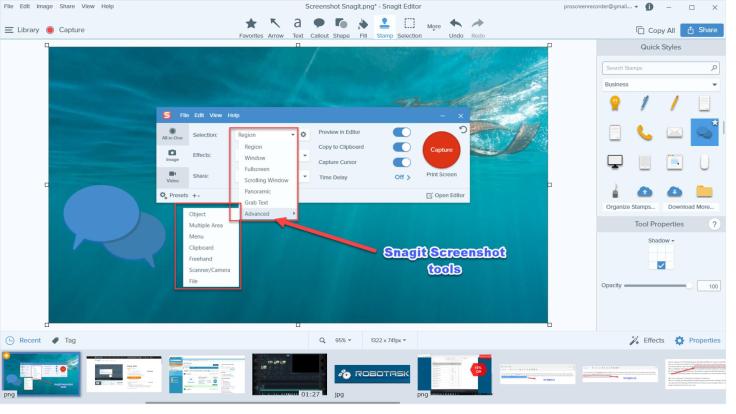Open the Business stamp category dropdown

[660, 84]
